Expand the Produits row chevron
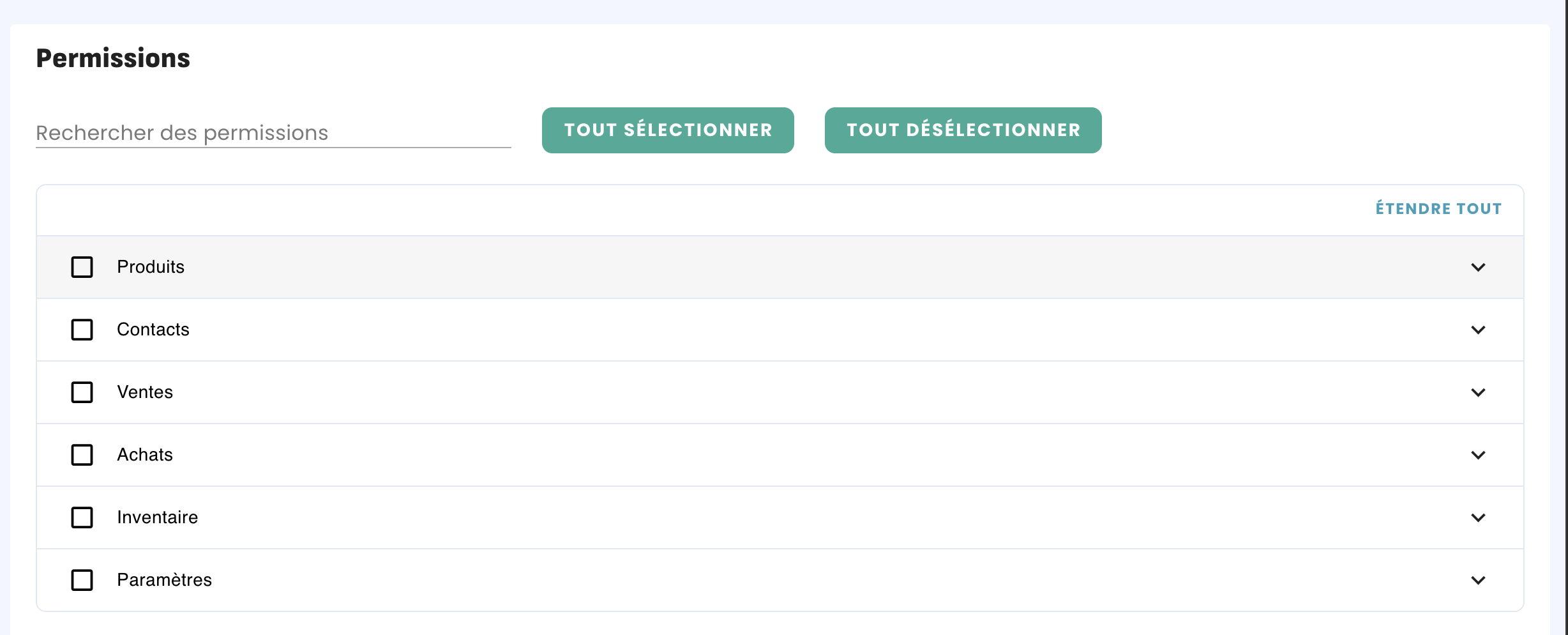Viewport: 1568px width, 635px height. coord(1478,267)
